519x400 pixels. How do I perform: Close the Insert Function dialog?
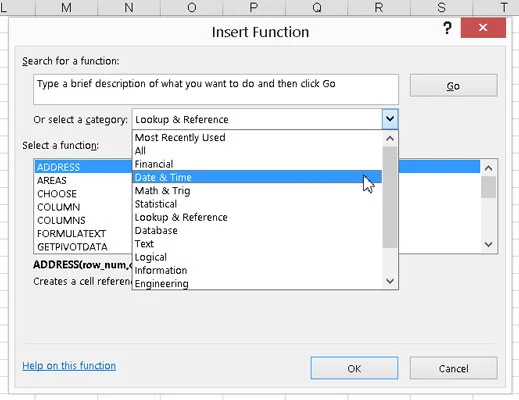483,28
